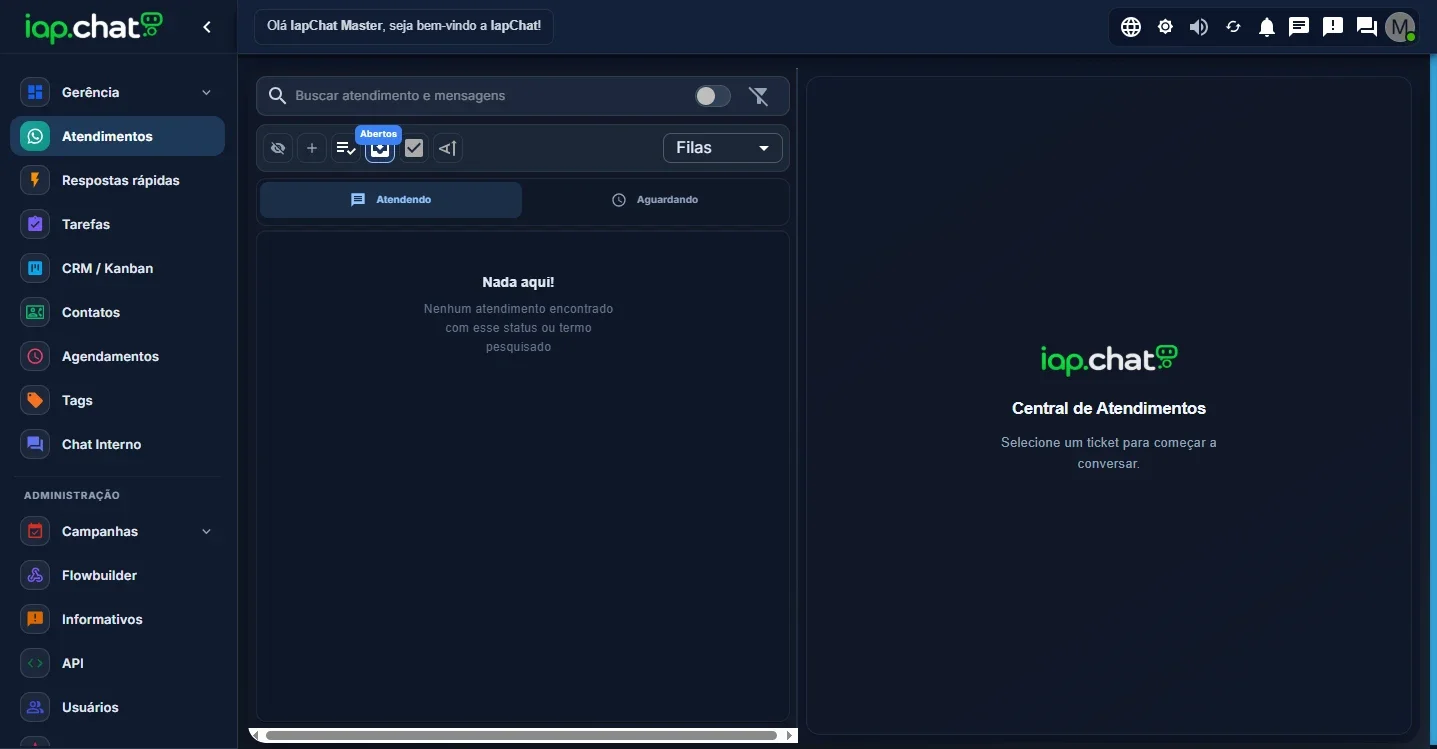Open the Tags page
1437x749 pixels.
[117, 400]
